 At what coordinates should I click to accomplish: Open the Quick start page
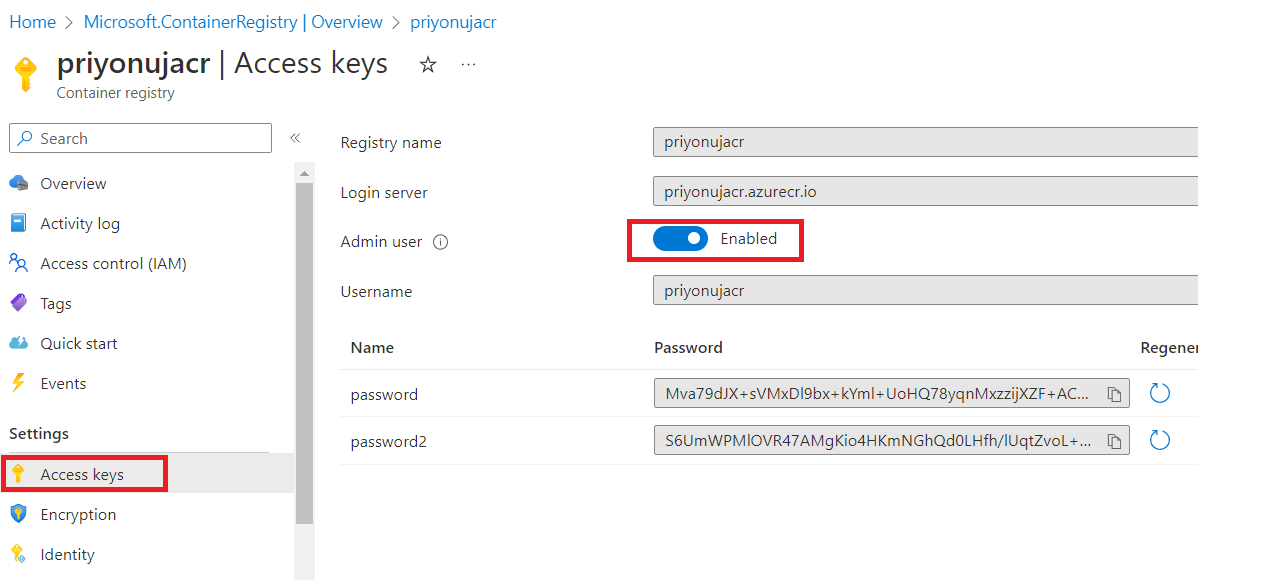tap(79, 344)
